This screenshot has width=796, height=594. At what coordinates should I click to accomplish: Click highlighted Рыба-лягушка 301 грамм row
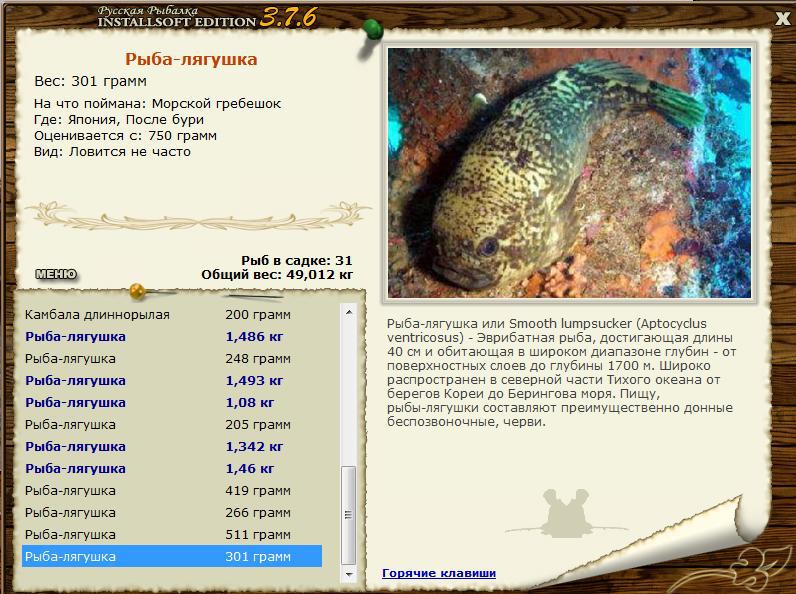coord(172,556)
